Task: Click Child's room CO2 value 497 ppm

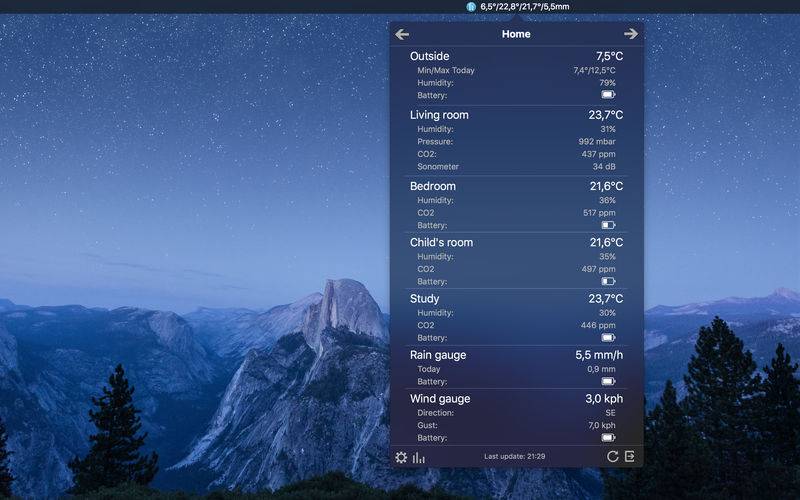Action: point(598,269)
